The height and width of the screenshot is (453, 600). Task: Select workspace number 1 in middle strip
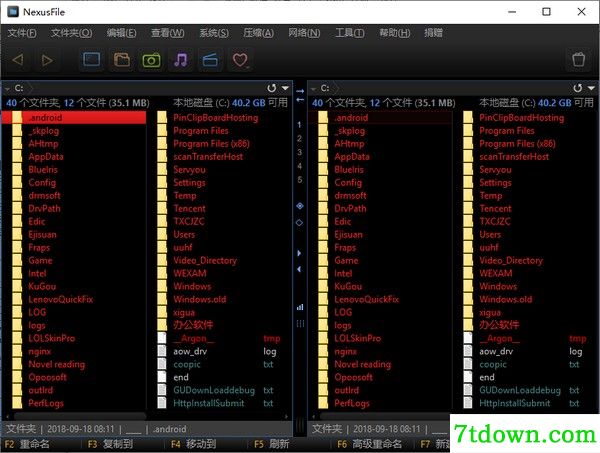(x=300, y=125)
